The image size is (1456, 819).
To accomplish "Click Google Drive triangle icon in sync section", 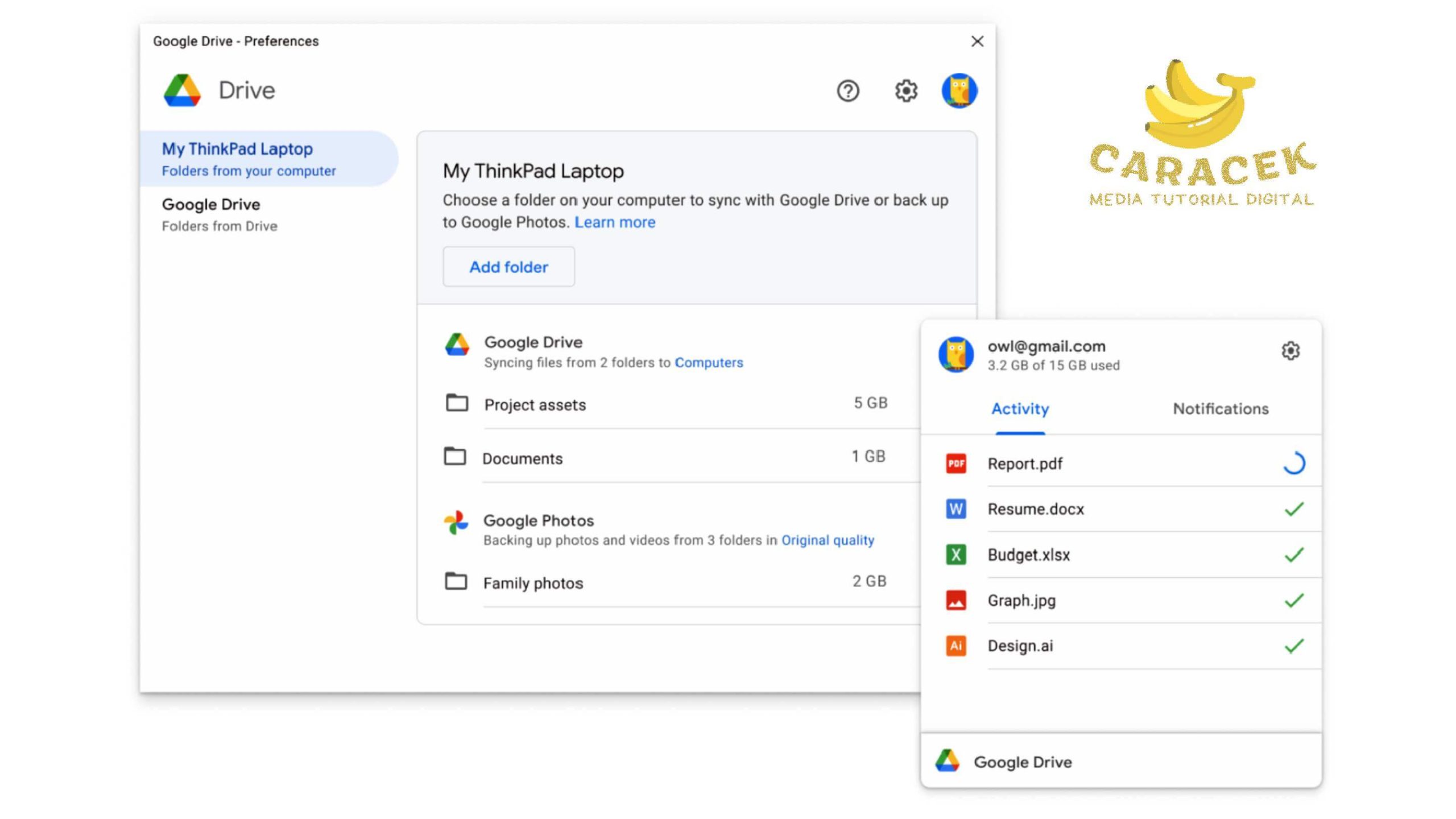I will pyautogui.click(x=457, y=345).
